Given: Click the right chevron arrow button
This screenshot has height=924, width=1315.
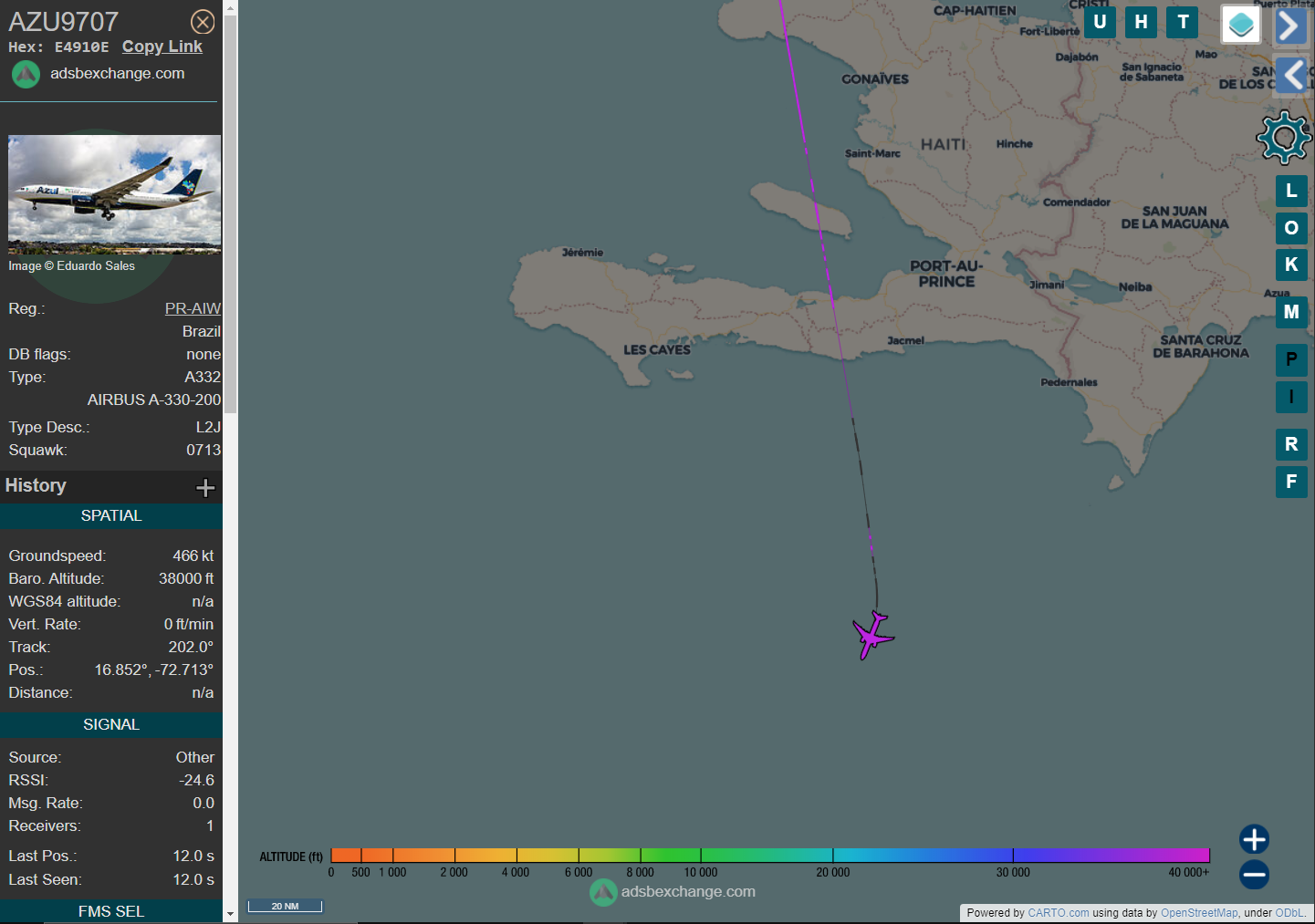Looking at the screenshot, I should (1289, 26).
